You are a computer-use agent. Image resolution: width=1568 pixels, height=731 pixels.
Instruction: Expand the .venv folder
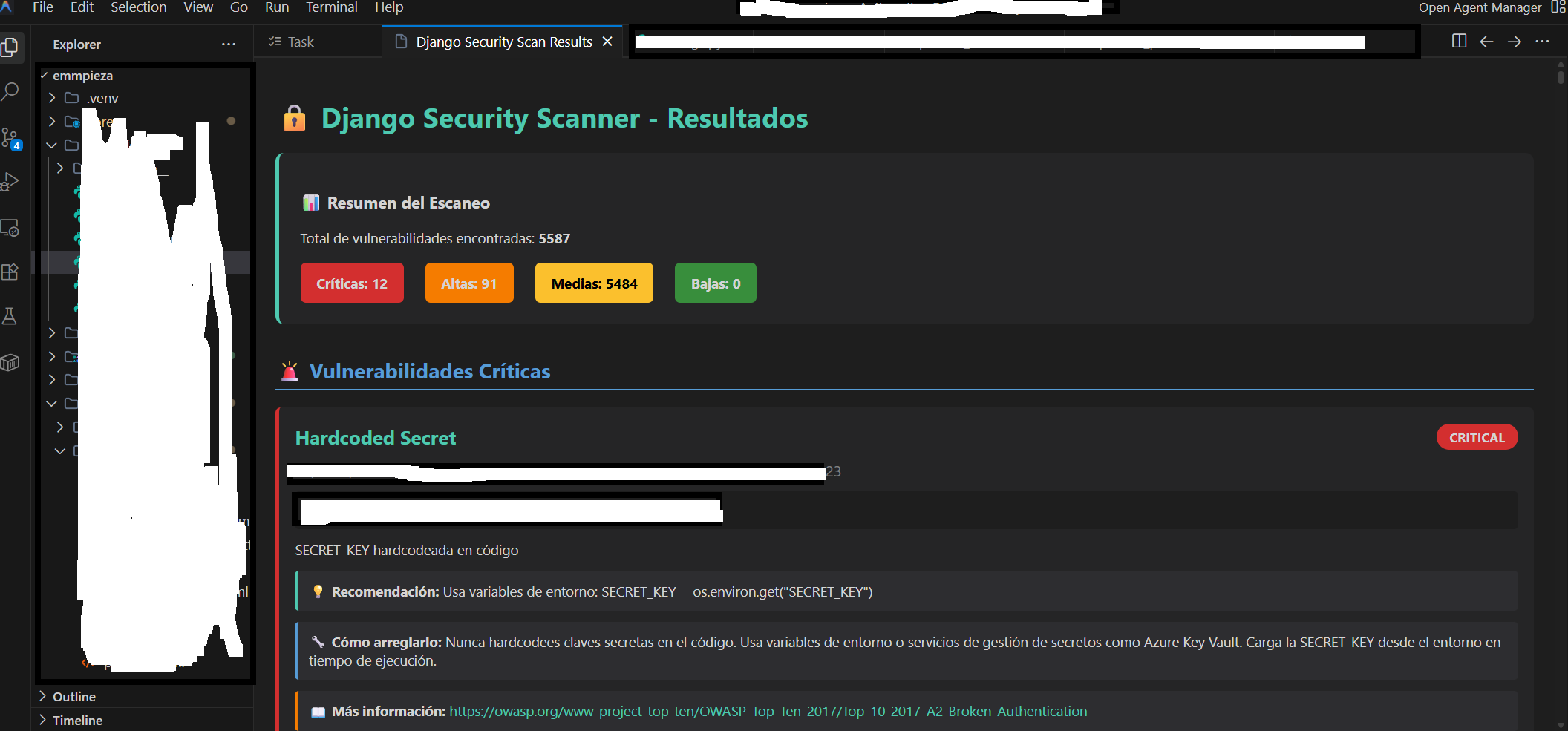tap(51, 97)
